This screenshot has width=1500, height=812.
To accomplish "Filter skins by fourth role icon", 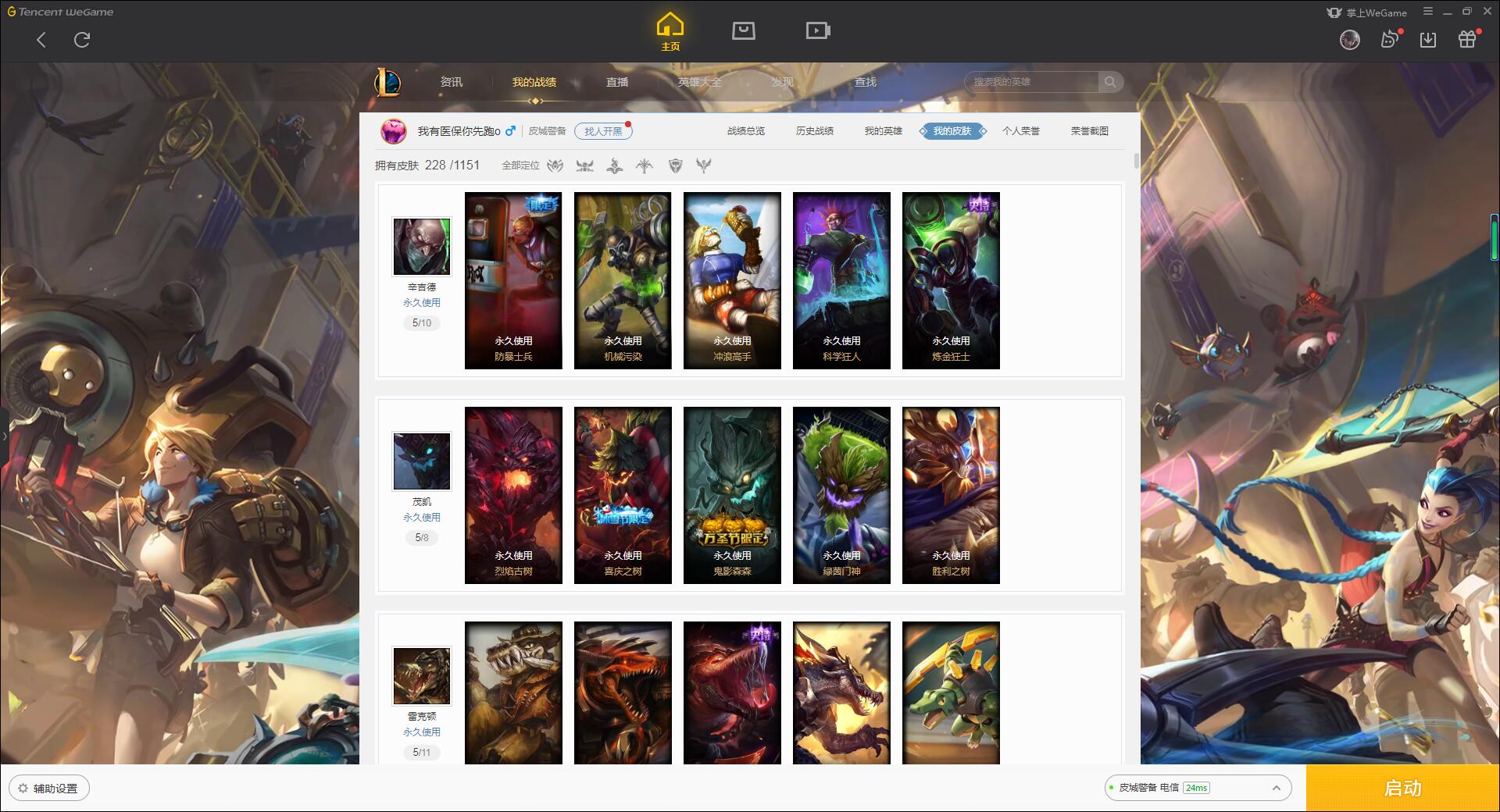I will tap(645, 166).
